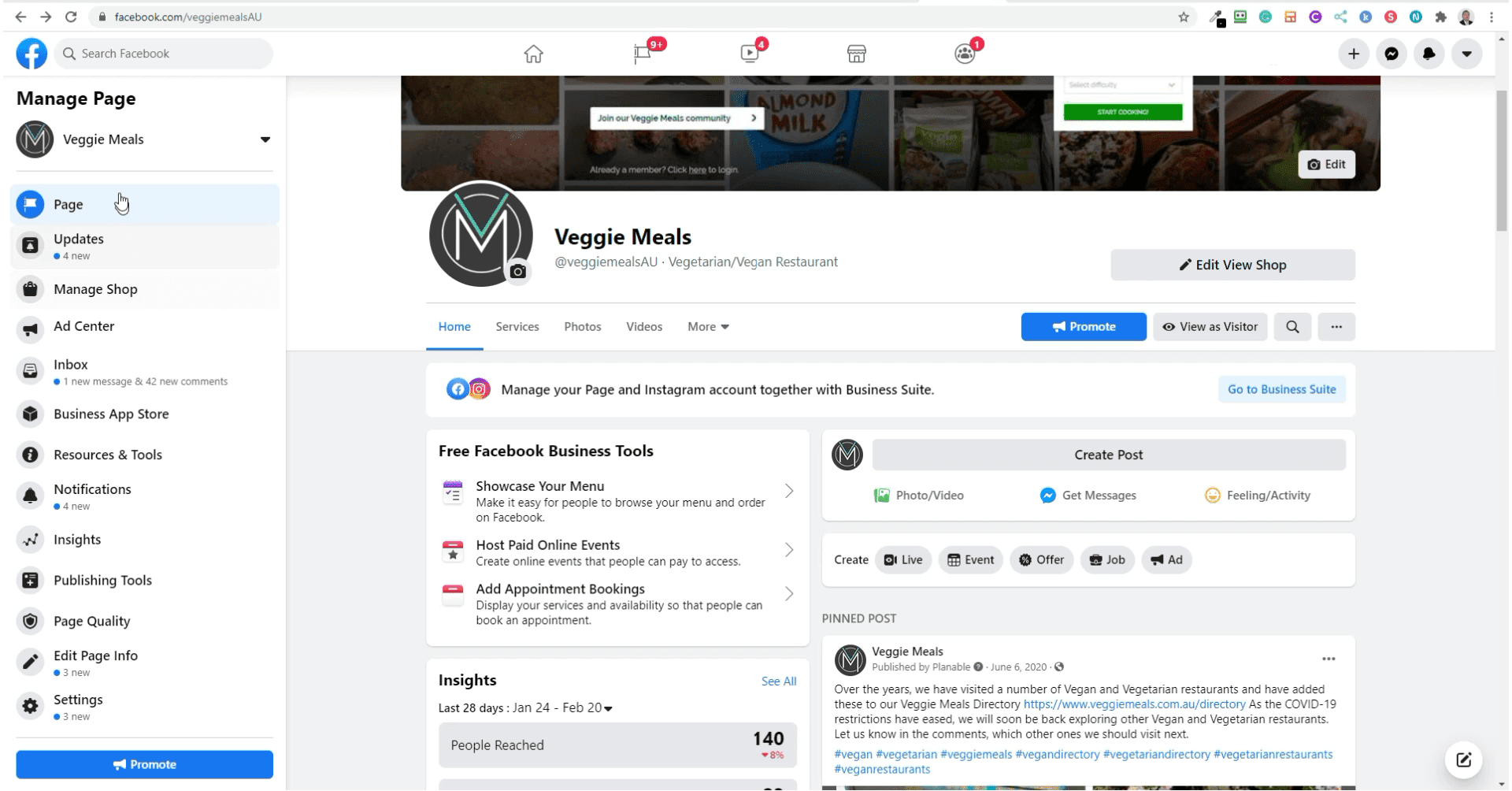Expand the Showcase Your Menu chevron
This screenshot has height=791, width=1512.
[788, 492]
